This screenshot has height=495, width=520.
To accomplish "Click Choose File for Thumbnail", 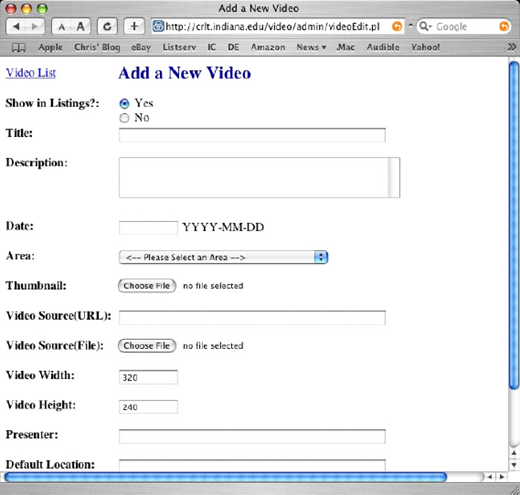I will (147, 286).
